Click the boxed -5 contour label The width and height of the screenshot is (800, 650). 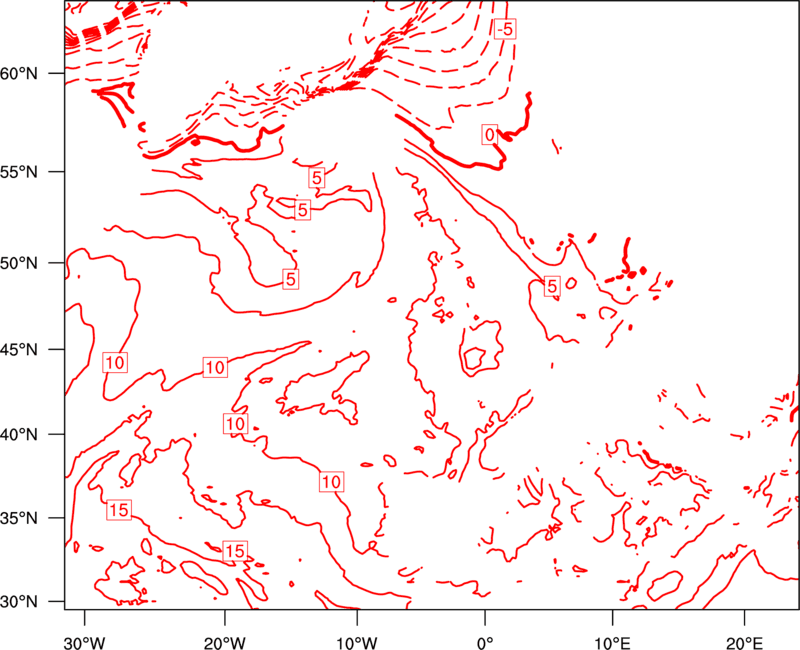505,29
